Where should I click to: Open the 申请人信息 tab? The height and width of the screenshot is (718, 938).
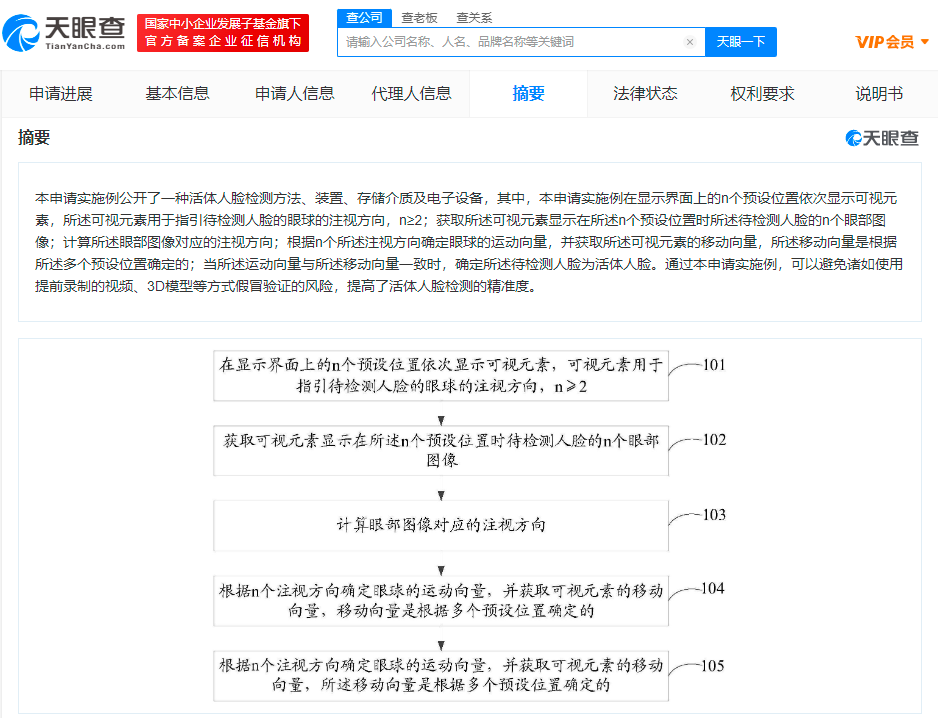(x=294, y=94)
